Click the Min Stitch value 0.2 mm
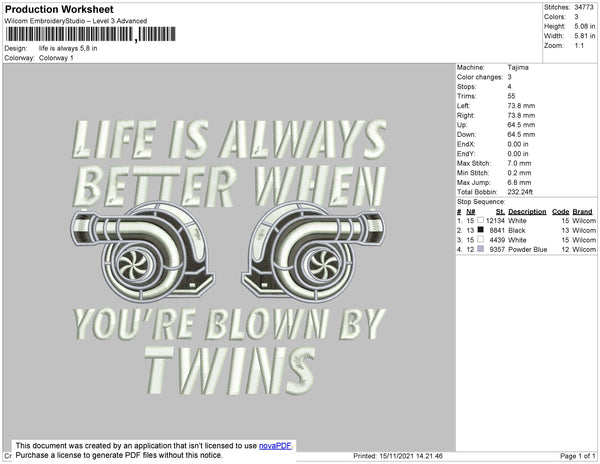 point(519,173)
